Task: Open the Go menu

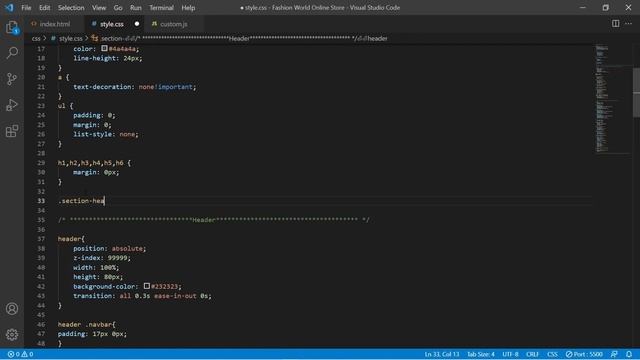Action: (118, 7)
